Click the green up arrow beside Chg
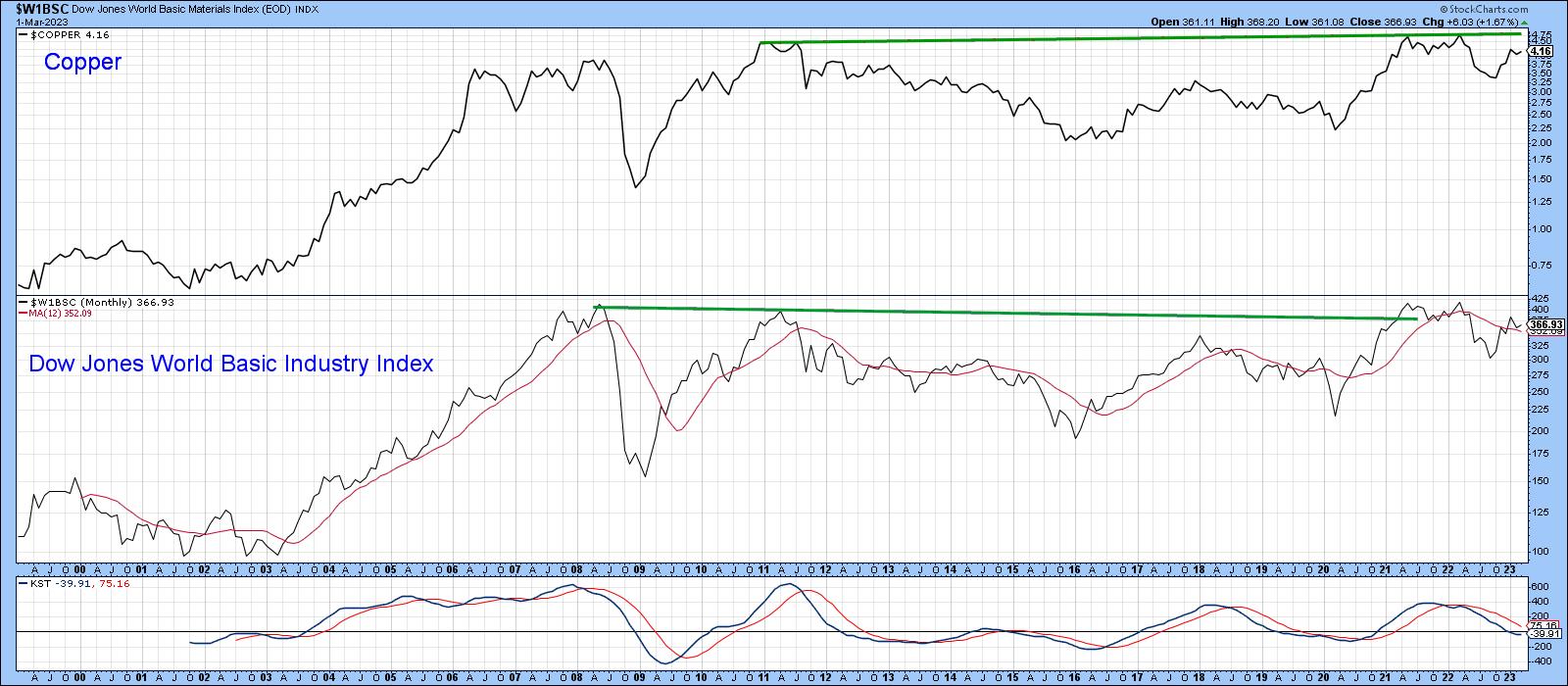Screen dimensions: 1568x686 point(1524,22)
